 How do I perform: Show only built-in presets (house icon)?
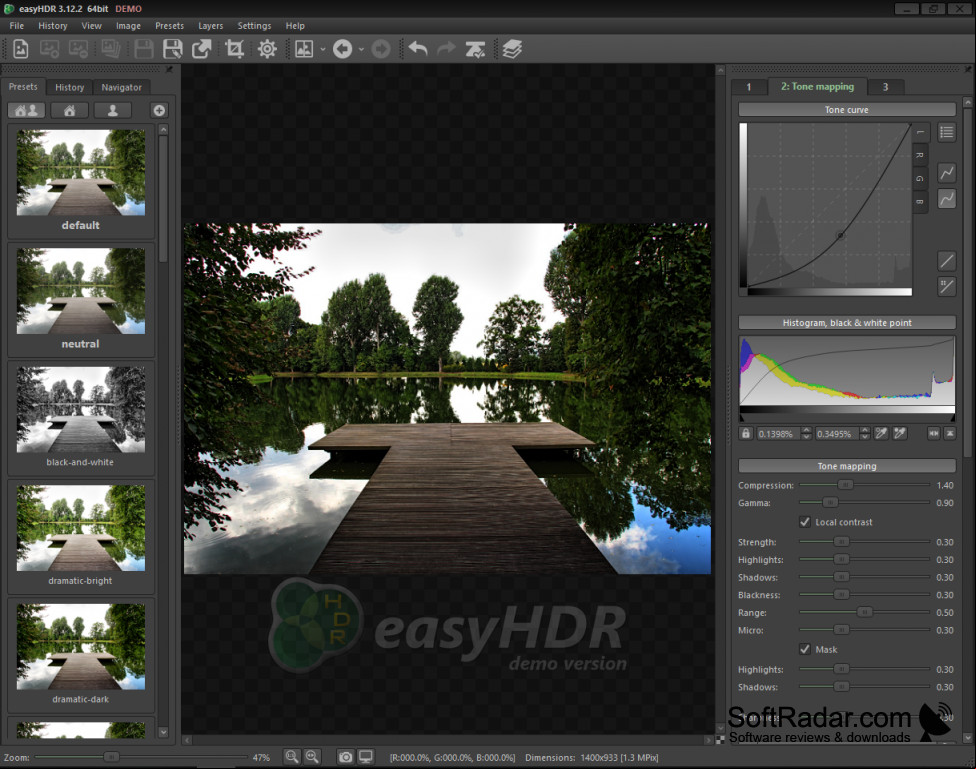pyautogui.click(x=69, y=110)
